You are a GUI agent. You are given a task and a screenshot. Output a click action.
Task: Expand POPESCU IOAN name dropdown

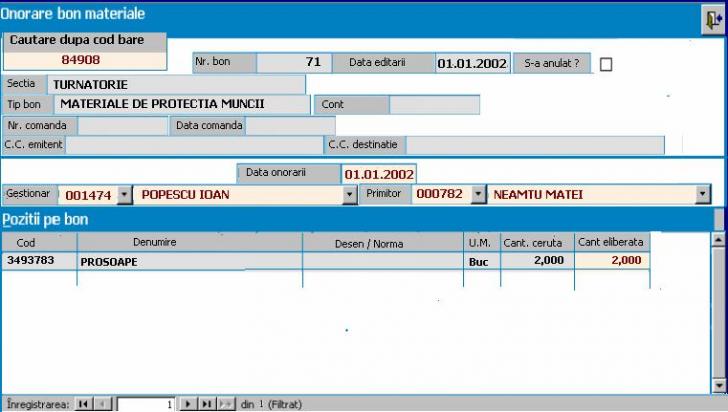click(x=350, y=195)
